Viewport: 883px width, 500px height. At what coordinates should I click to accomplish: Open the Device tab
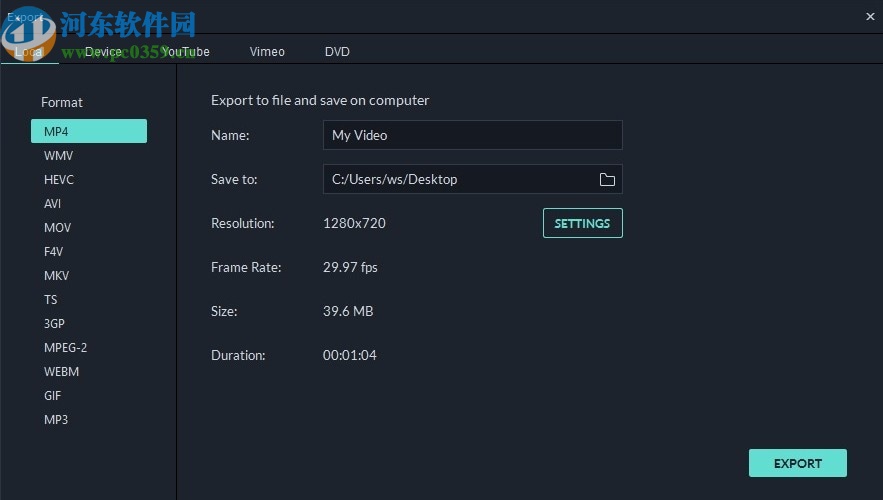pos(103,51)
